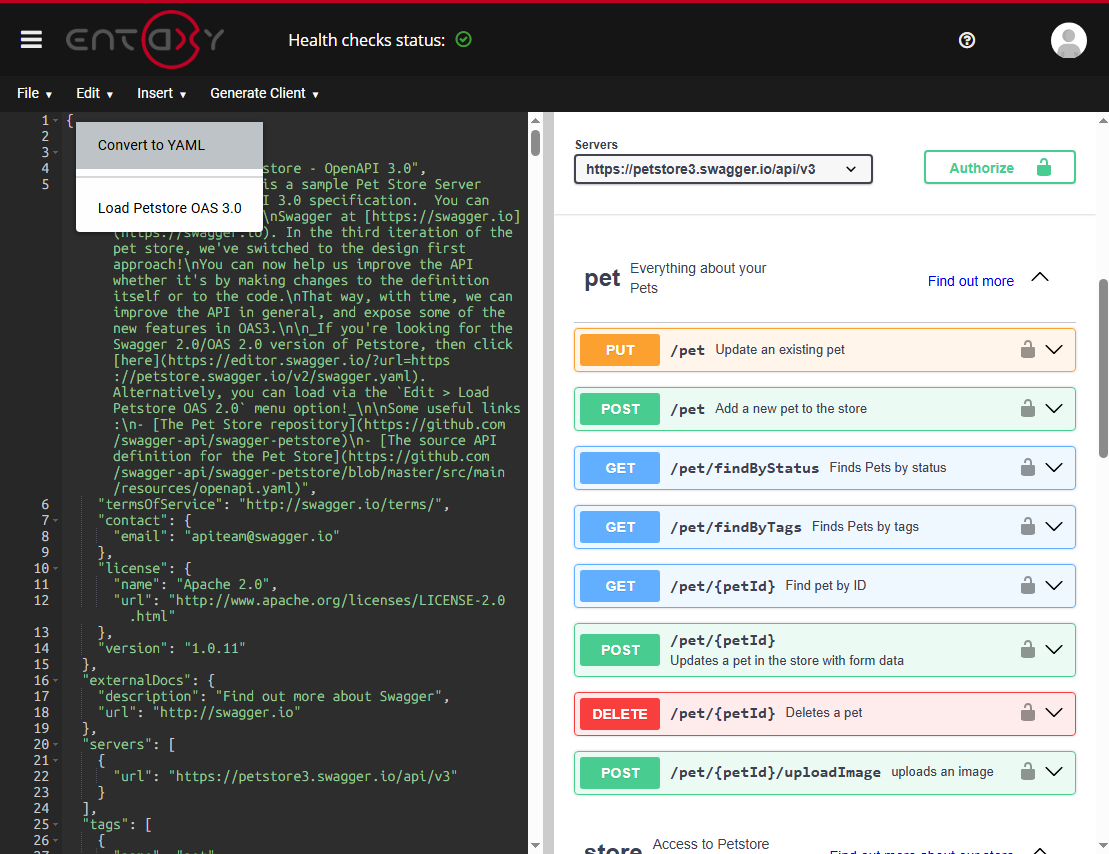The image size is (1109, 854).
Task: Click the user avatar icon
Action: click(1068, 40)
